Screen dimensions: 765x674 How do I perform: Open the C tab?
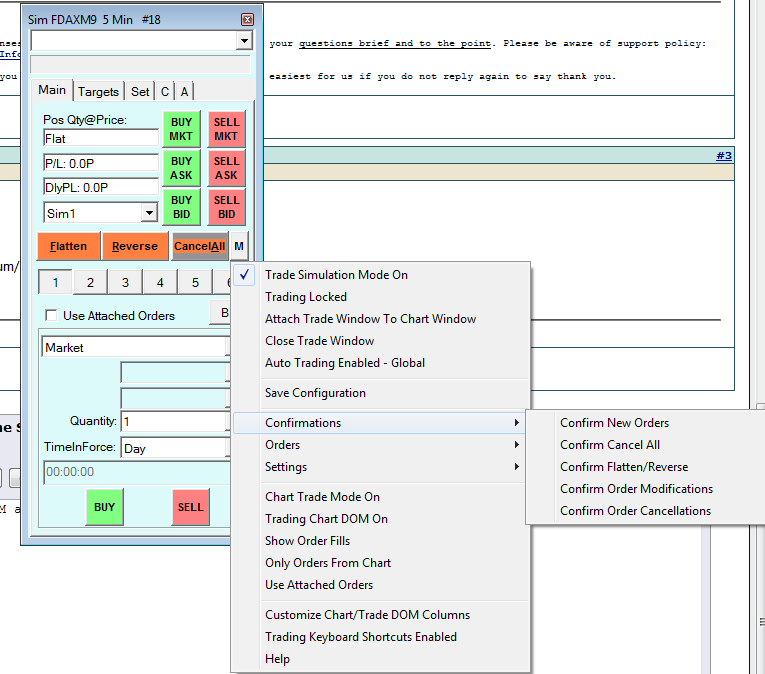pos(165,92)
